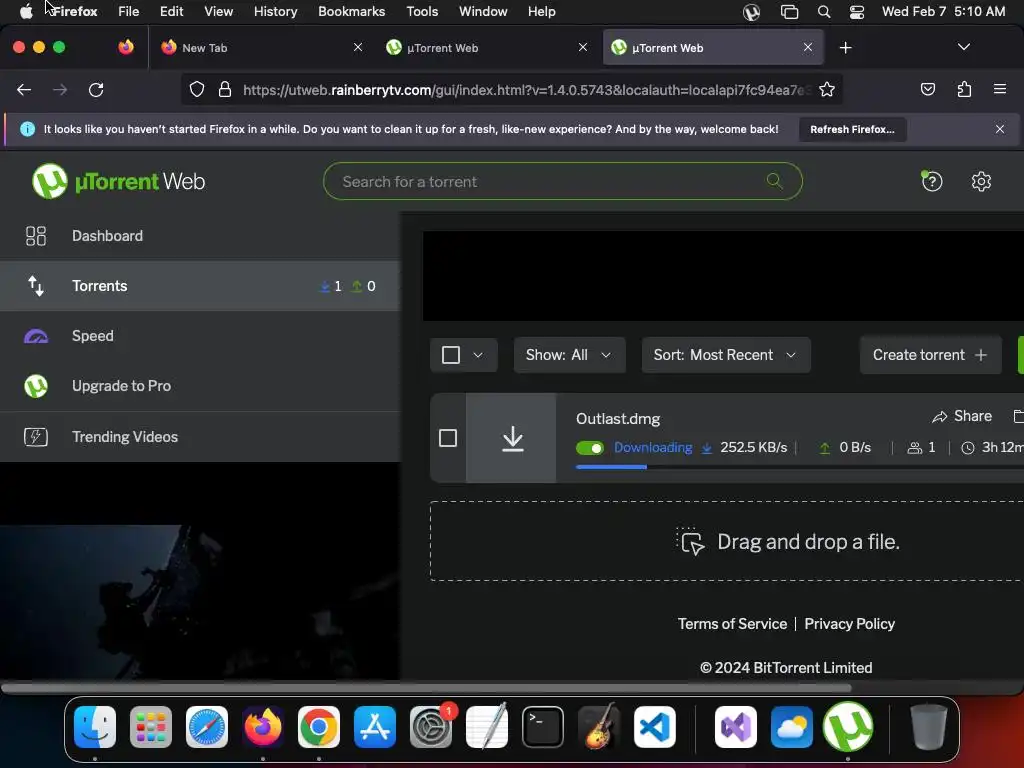This screenshot has width=1024, height=768.
Task: Open the Terms of Service link
Action: pos(732,624)
